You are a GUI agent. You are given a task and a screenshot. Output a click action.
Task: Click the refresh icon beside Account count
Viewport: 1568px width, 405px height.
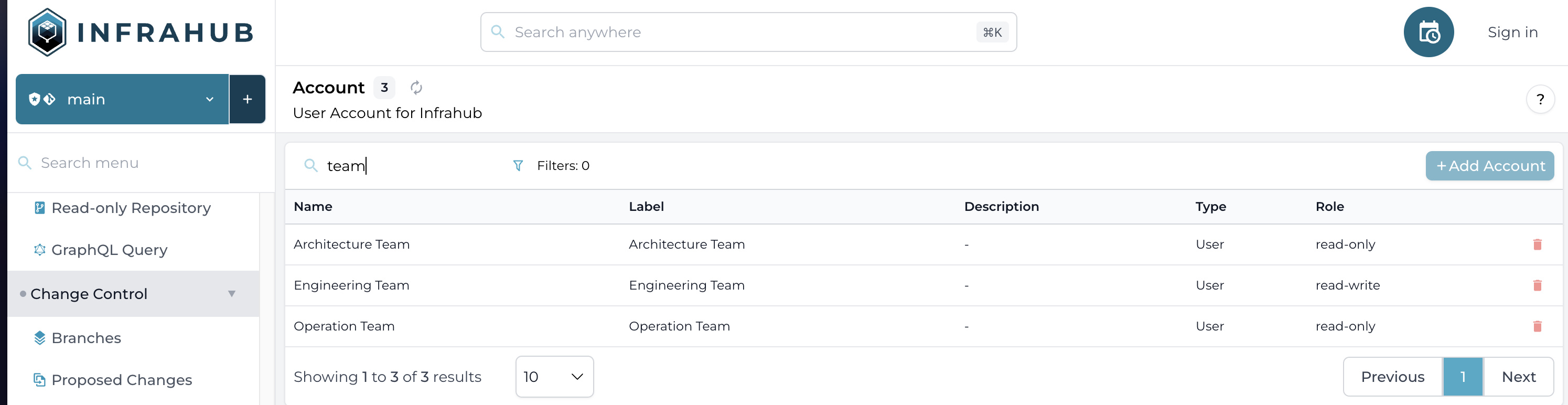416,88
